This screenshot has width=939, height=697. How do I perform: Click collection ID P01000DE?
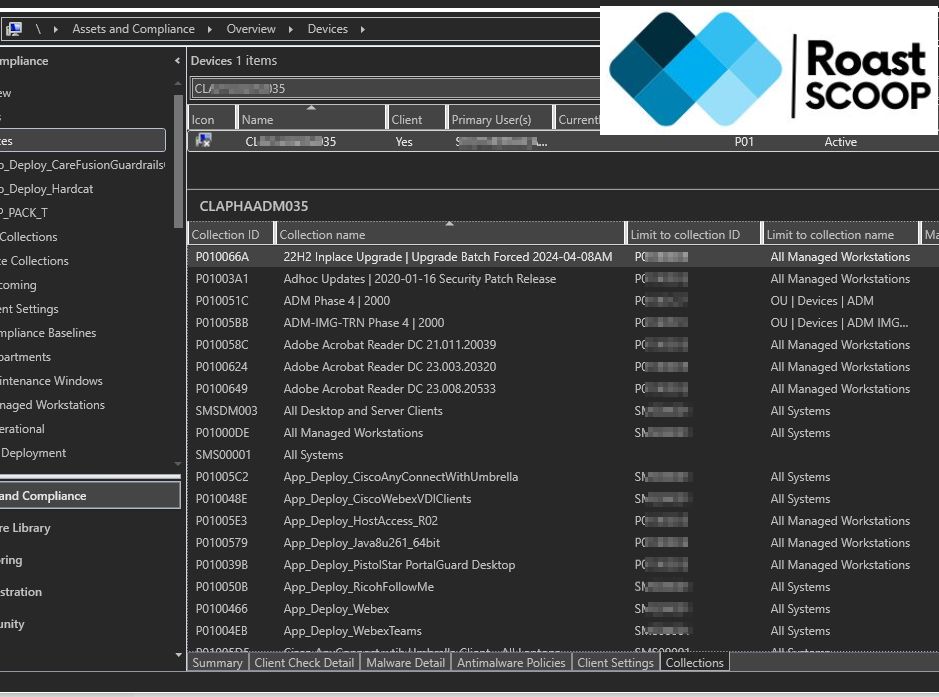pos(222,433)
